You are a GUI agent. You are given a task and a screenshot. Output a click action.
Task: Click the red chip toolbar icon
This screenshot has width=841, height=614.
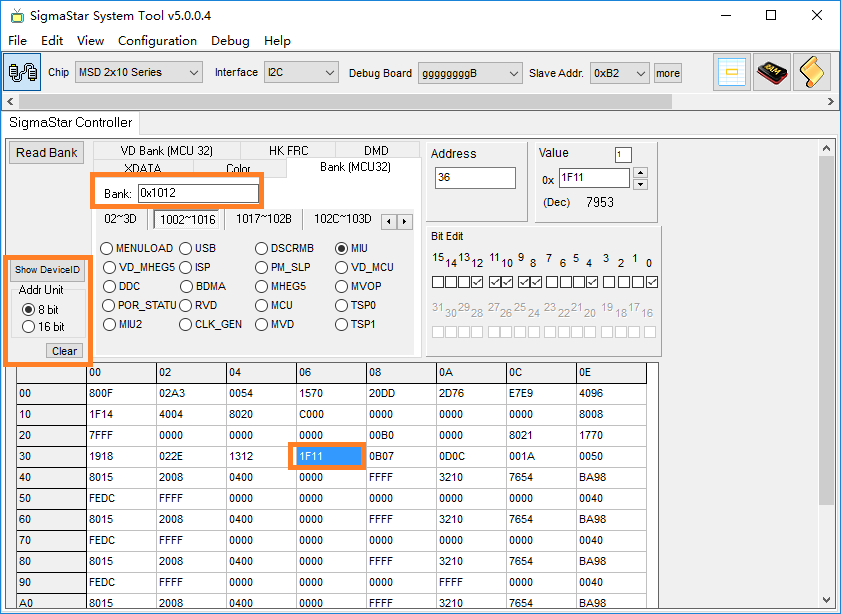(x=772, y=73)
